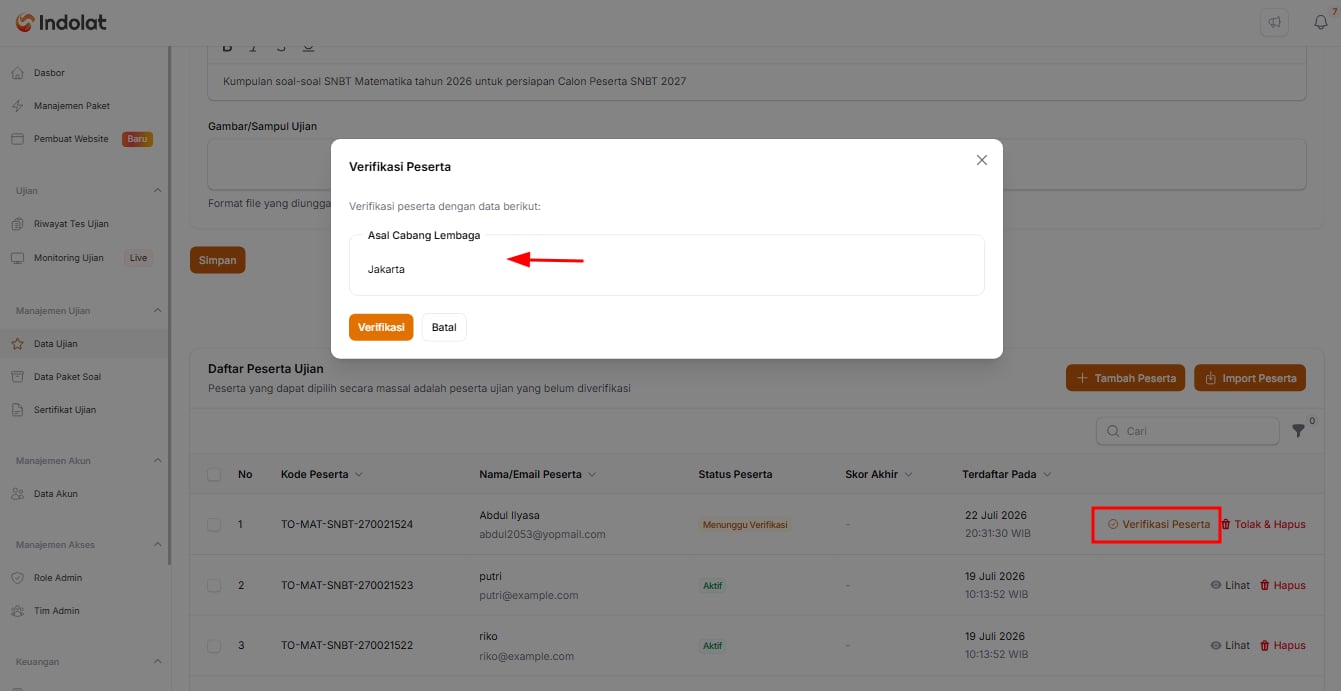This screenshot has height=691, width=1341.
Task: View participant riko with eye icon
Action: tap(1216, 646)
